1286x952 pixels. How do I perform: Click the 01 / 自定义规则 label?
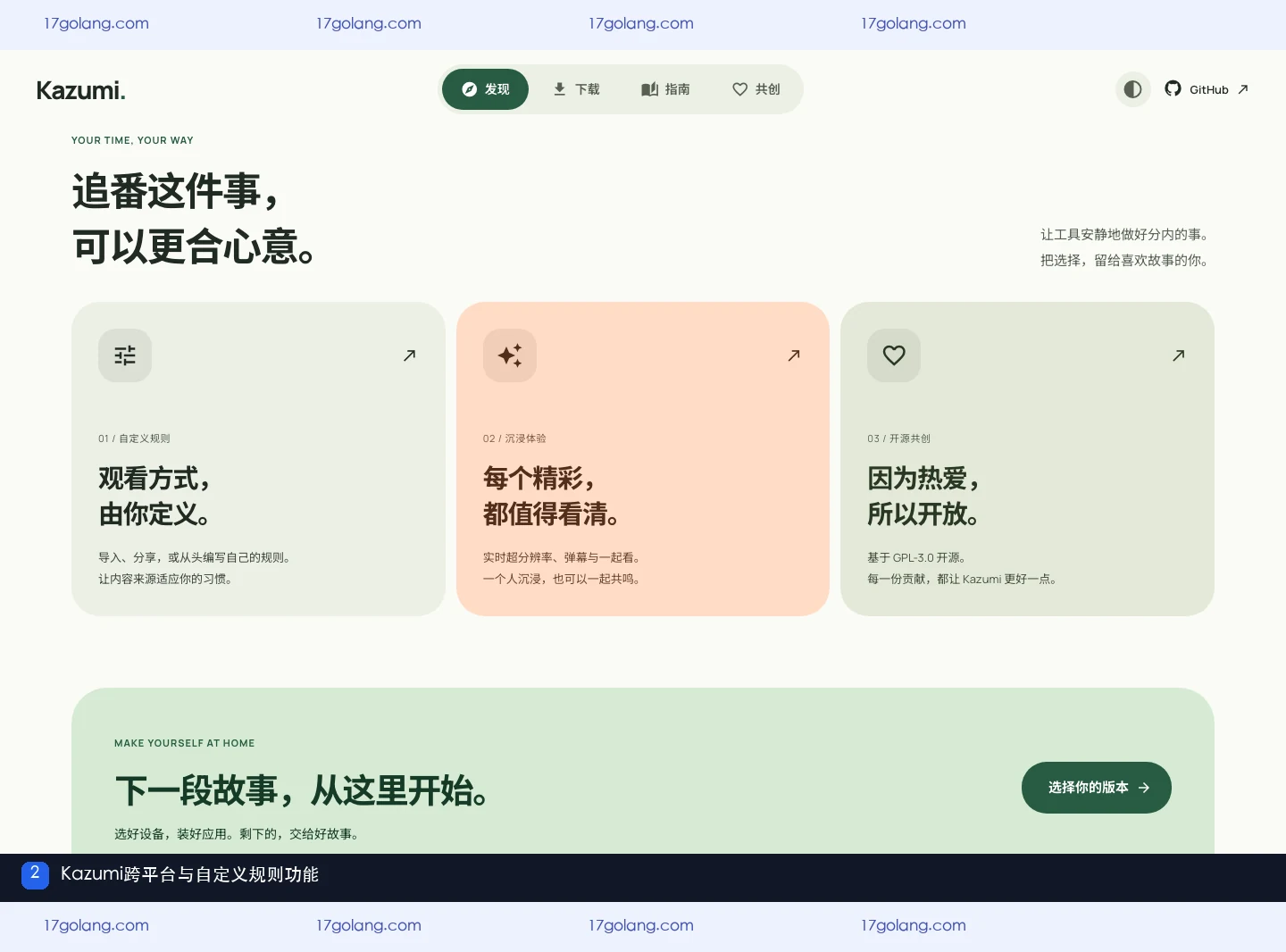click(134, 438)
